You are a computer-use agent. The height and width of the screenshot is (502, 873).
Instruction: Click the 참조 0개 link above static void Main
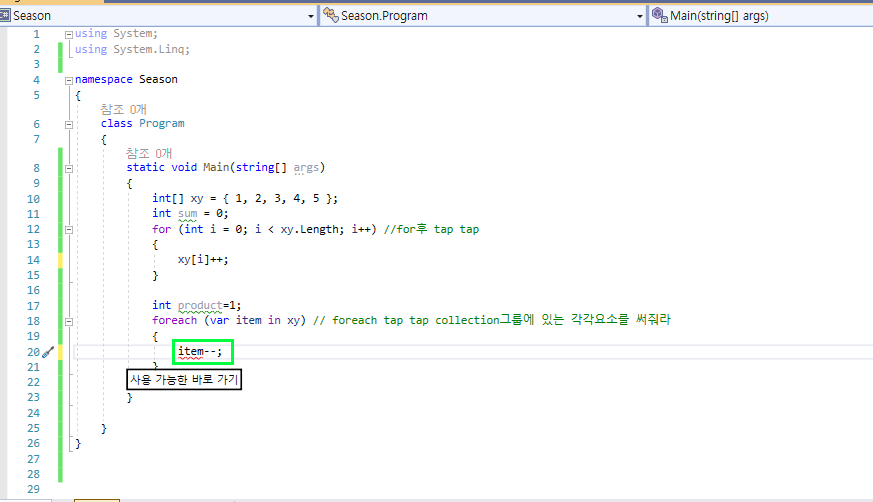tap(149, 153)
